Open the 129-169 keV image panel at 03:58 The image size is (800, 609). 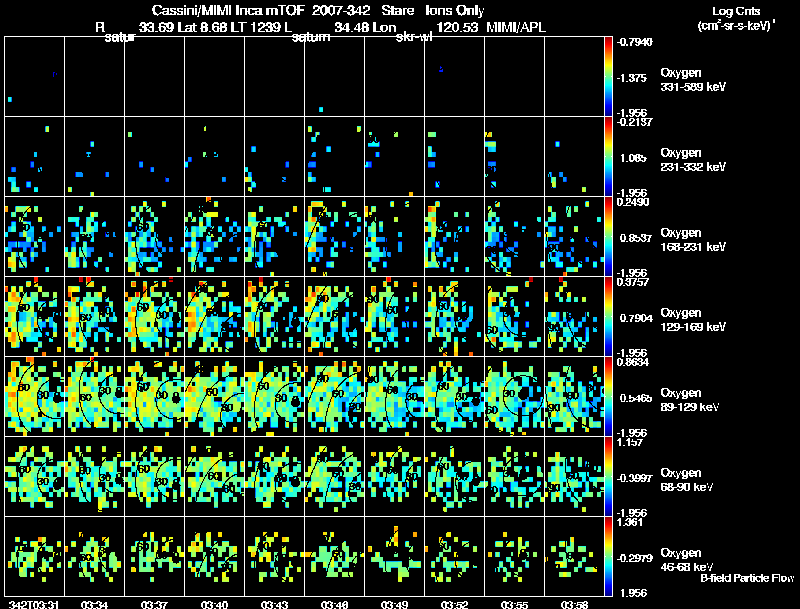coord(574,316)
